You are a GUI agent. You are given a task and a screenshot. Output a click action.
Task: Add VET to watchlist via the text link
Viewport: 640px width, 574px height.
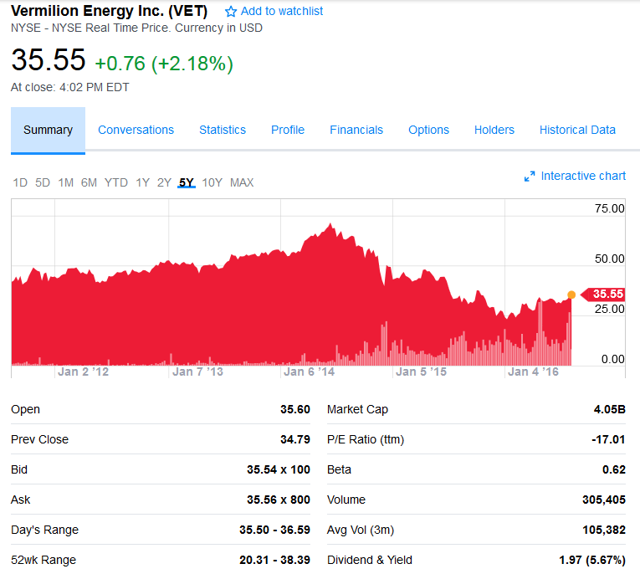click(x=282, y=11)
